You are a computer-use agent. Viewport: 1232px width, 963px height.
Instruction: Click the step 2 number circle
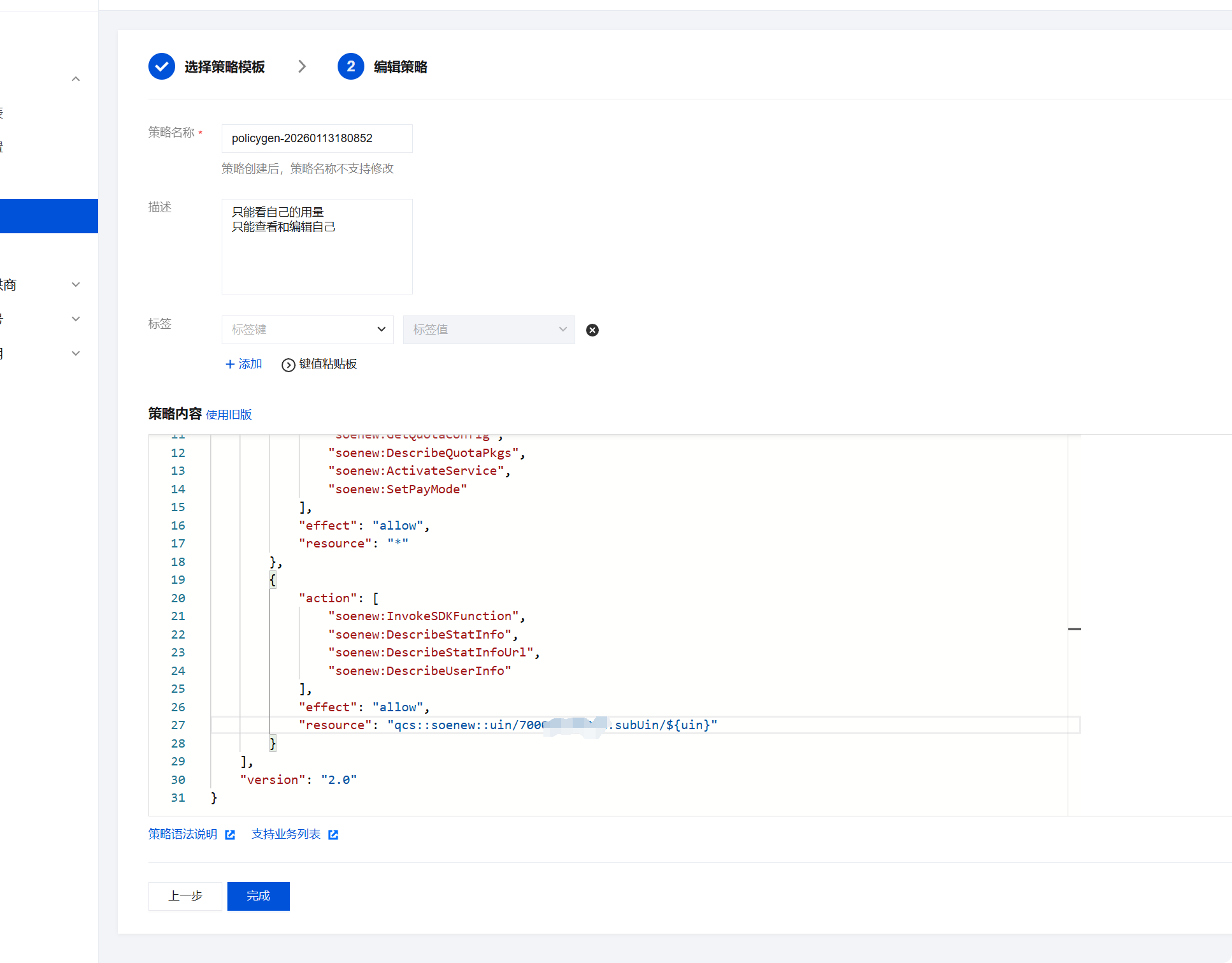point(350,67)
